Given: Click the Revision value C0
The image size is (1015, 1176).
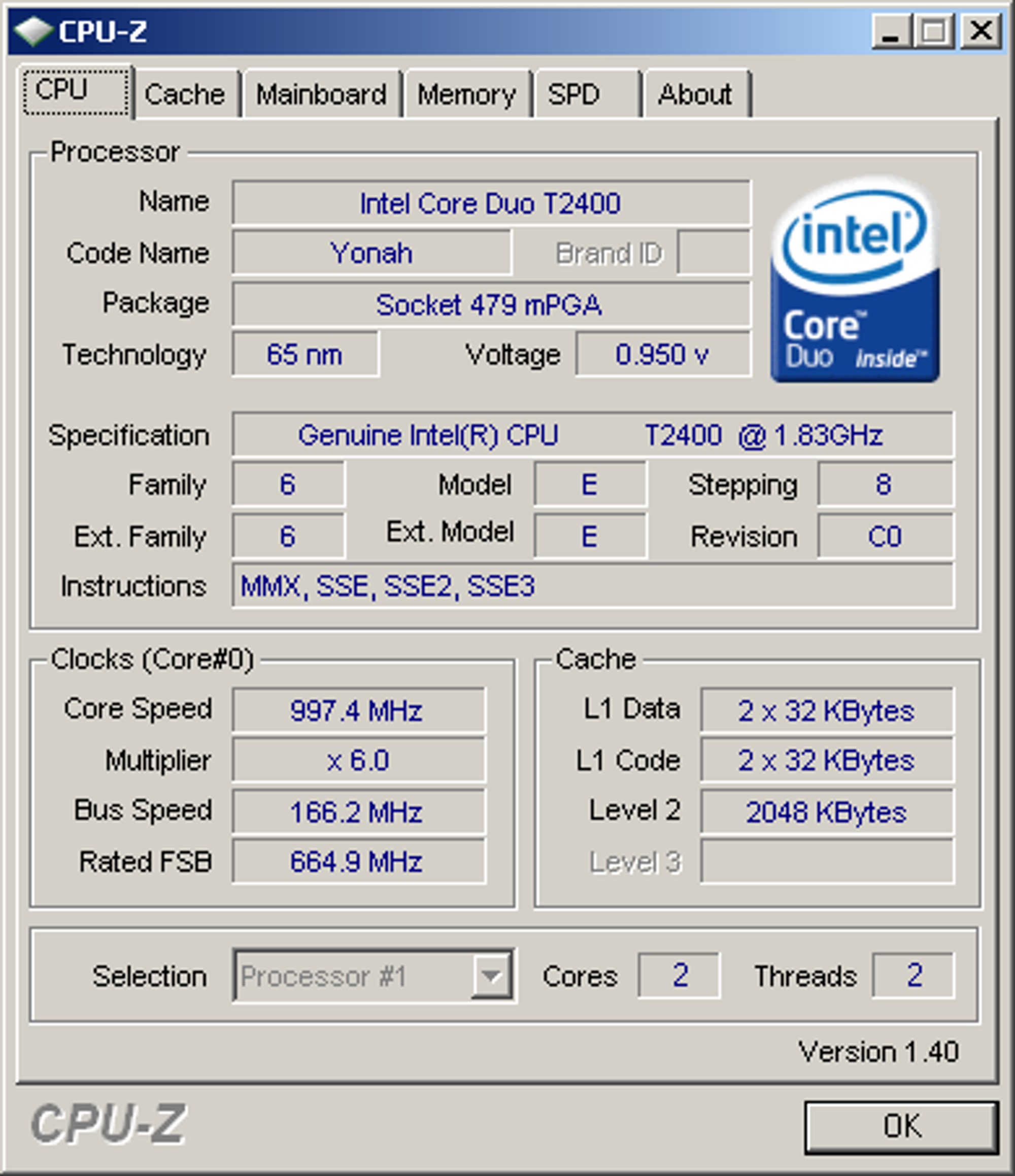Looking at the screenshot, I should [x=885, y=536].
